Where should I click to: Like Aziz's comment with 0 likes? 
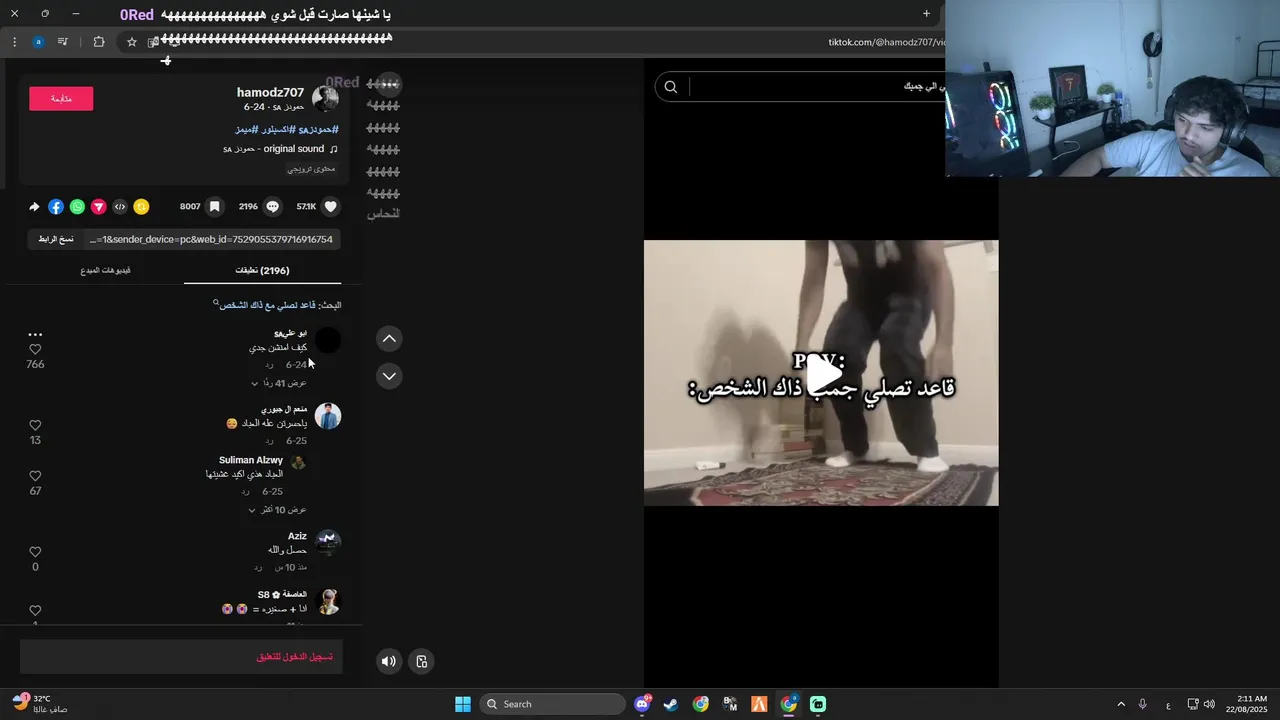click(x=35, y=552)
